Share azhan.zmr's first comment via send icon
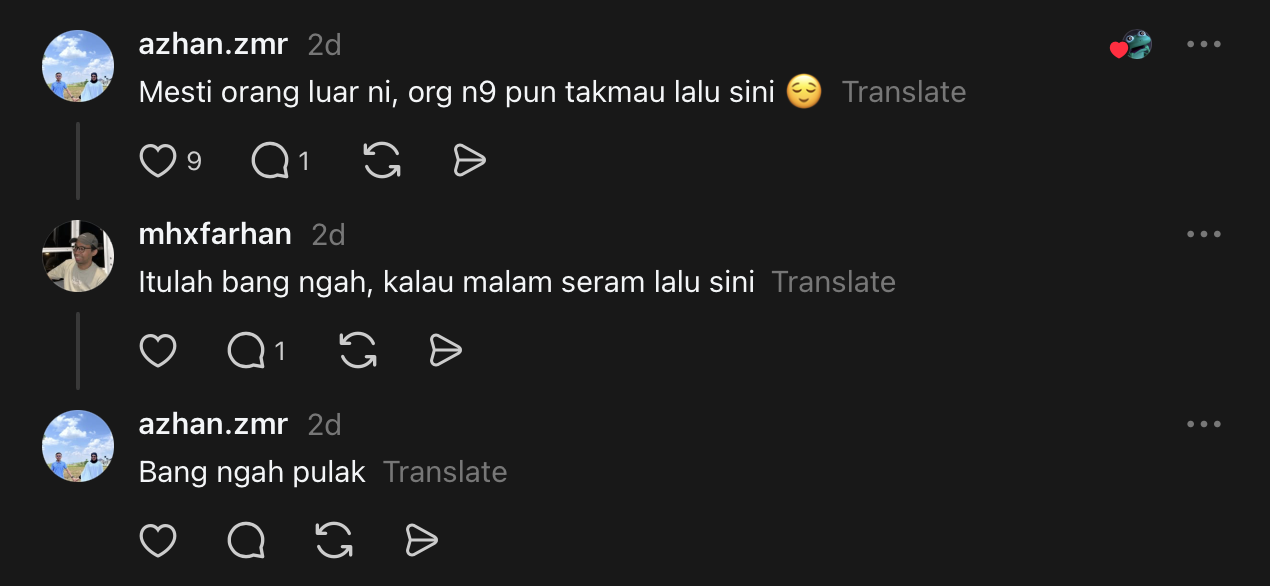Viewport: 1270px width, 586px height. coord(469,161)
